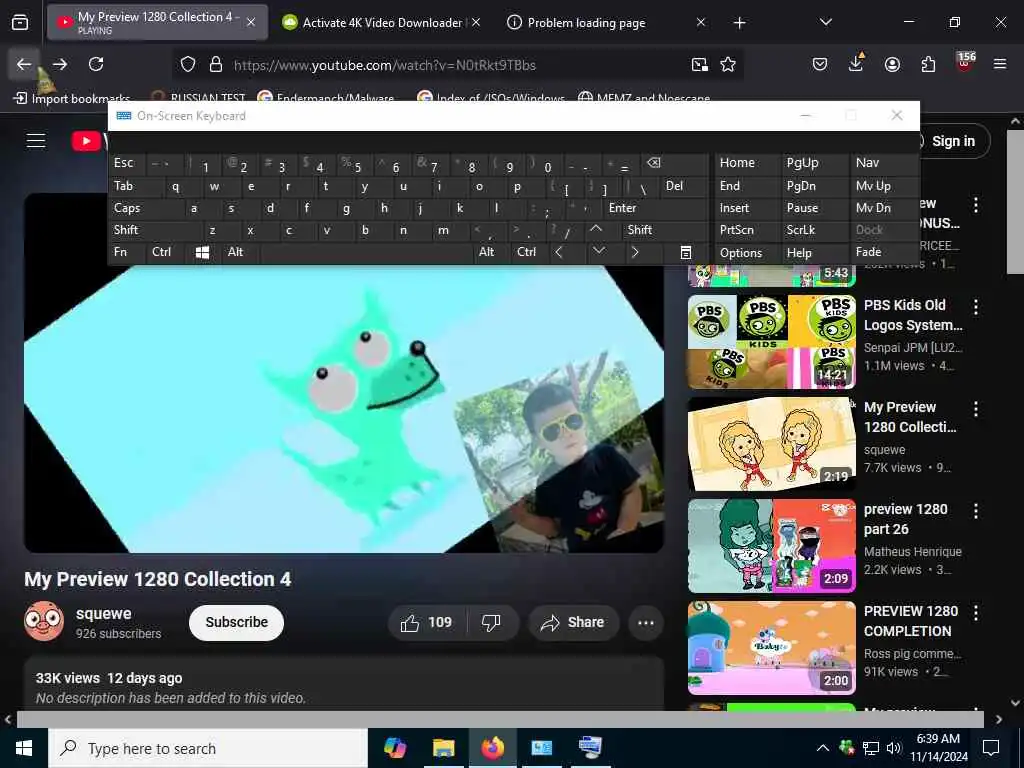This screenshot has height=768, width=1024.
Task: Show hidden system tray icons chevron
Action: pos(823,748)
